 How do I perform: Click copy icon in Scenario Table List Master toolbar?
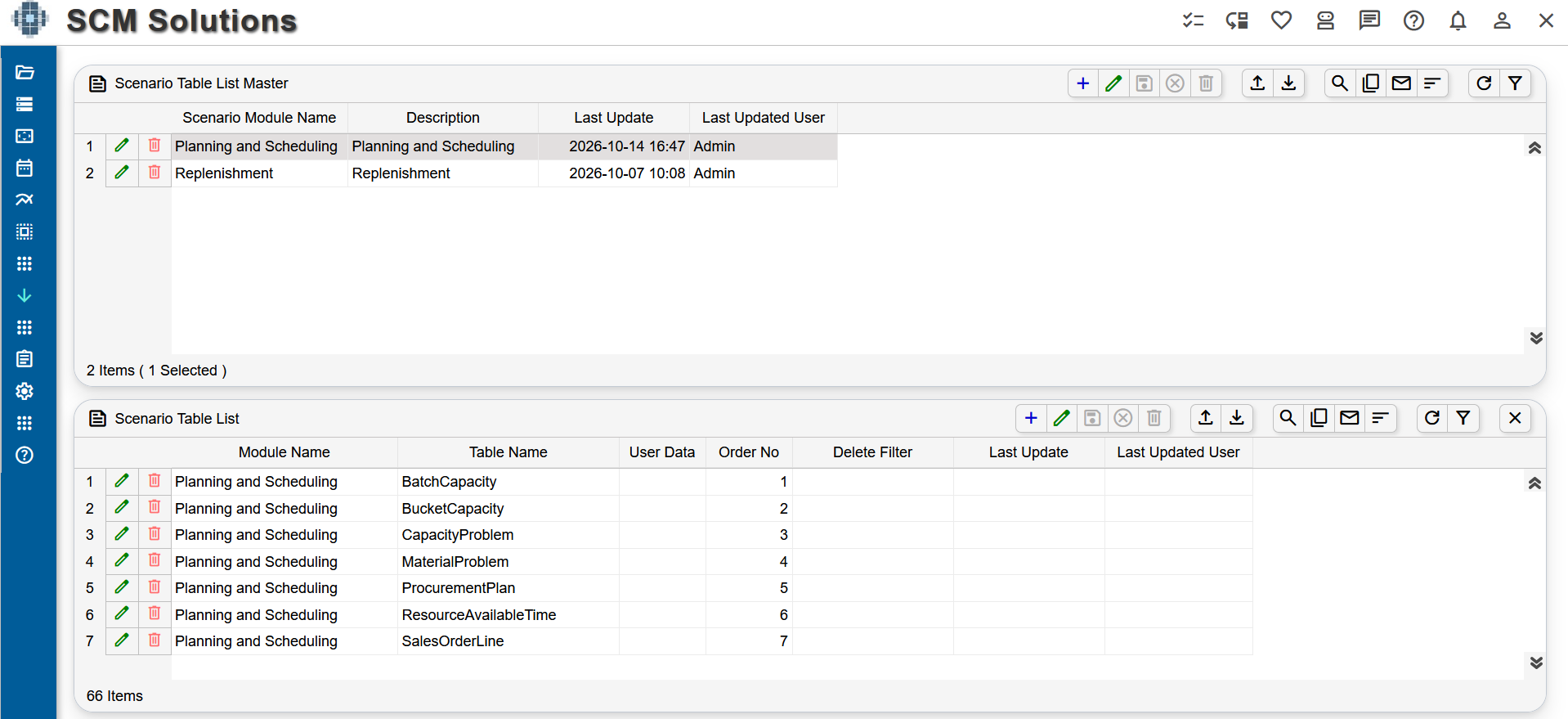pyautogui.click(x=1371, y=83)
